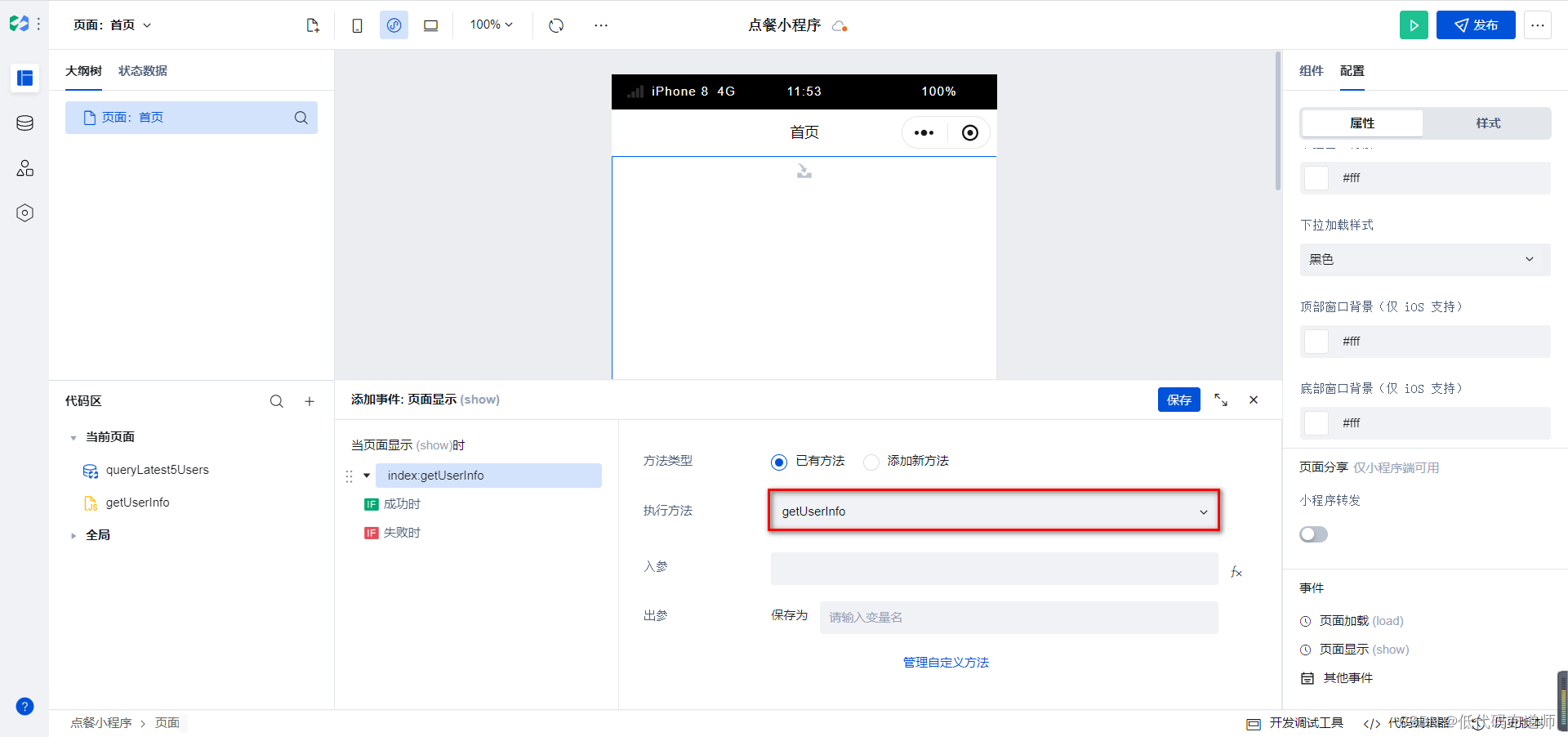Select the index:getUserInfo action row

(x=488, y=476)
